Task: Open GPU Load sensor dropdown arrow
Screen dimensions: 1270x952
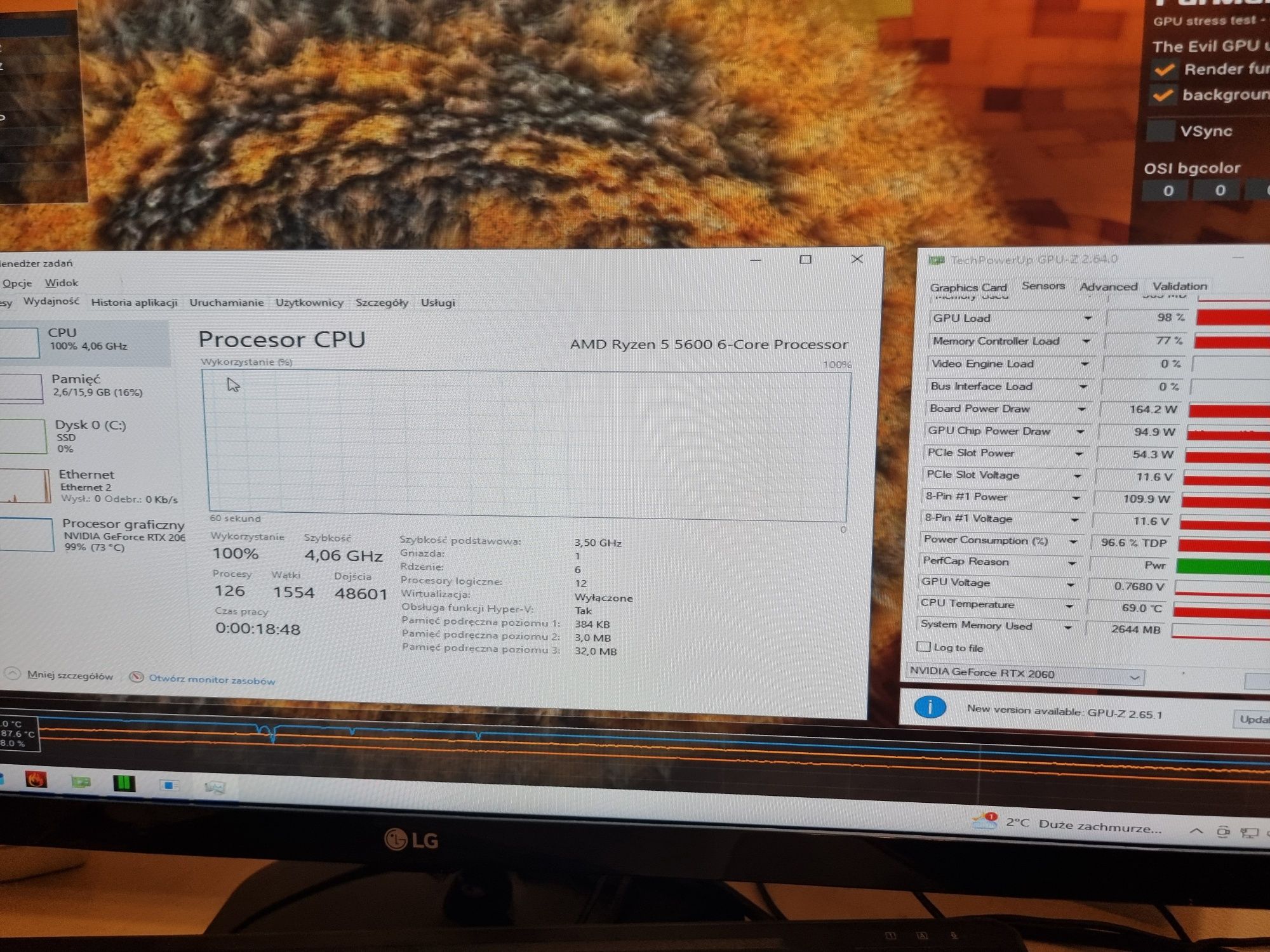Action: (x=1088, y=318)
